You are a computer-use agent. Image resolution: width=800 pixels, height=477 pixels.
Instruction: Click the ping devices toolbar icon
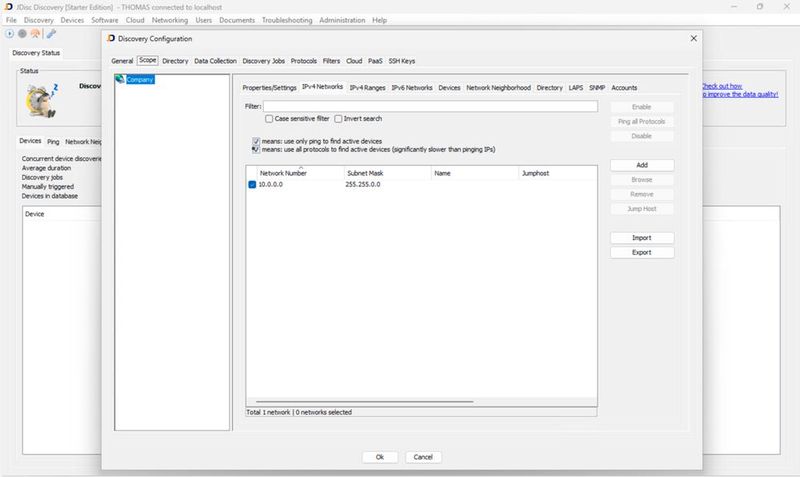click(x=35, y=34)
